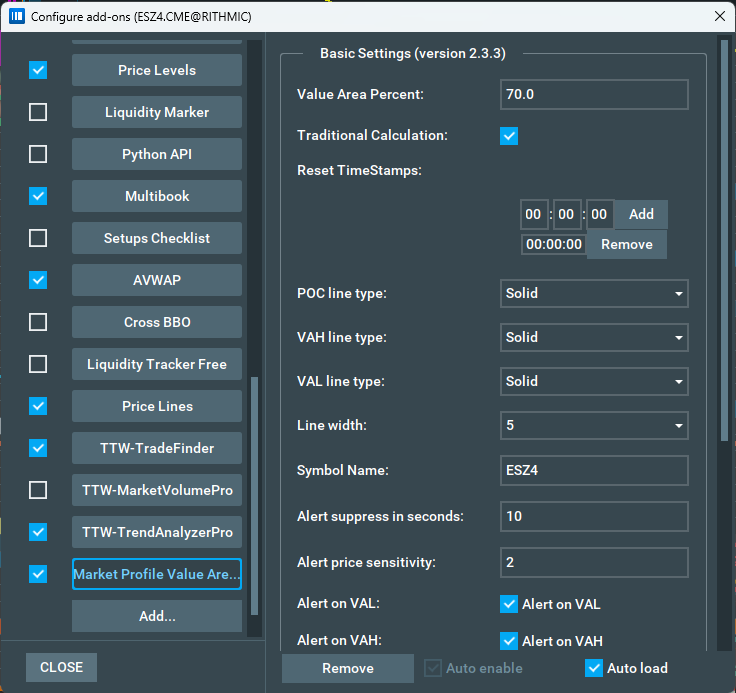Open the Multibook add-on settings
This screenshot has height=693, width=736.
157,196
